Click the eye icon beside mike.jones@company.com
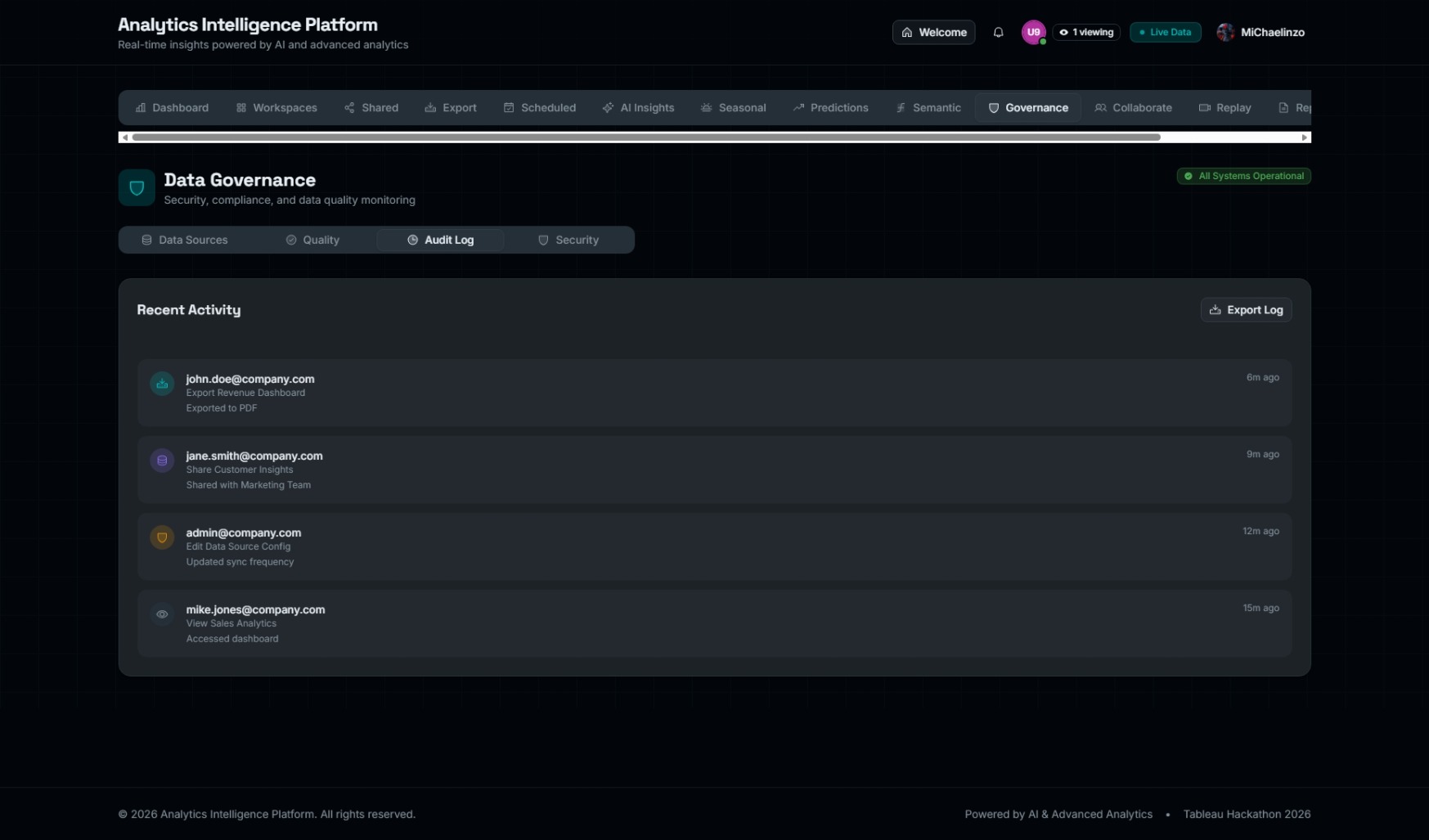This screenshot has width=1429, height=840. (162, 614)
